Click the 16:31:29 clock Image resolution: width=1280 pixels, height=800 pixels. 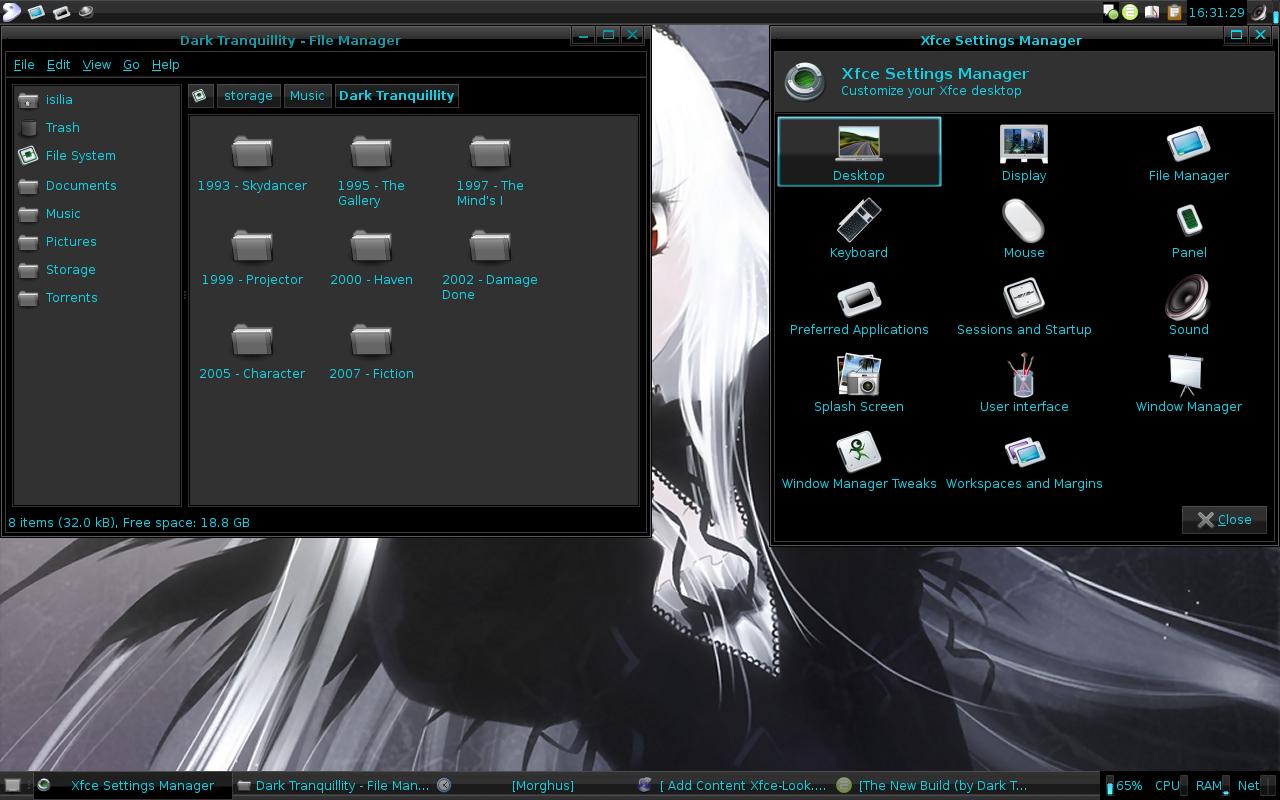coord(1216,12)
